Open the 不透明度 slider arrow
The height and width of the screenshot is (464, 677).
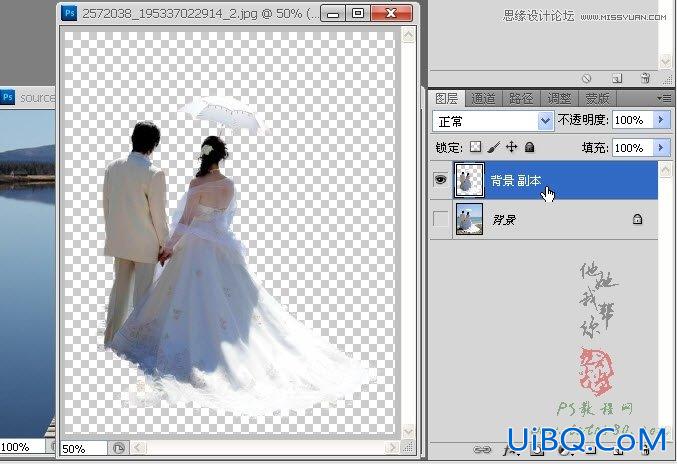[x=661, y=120]
